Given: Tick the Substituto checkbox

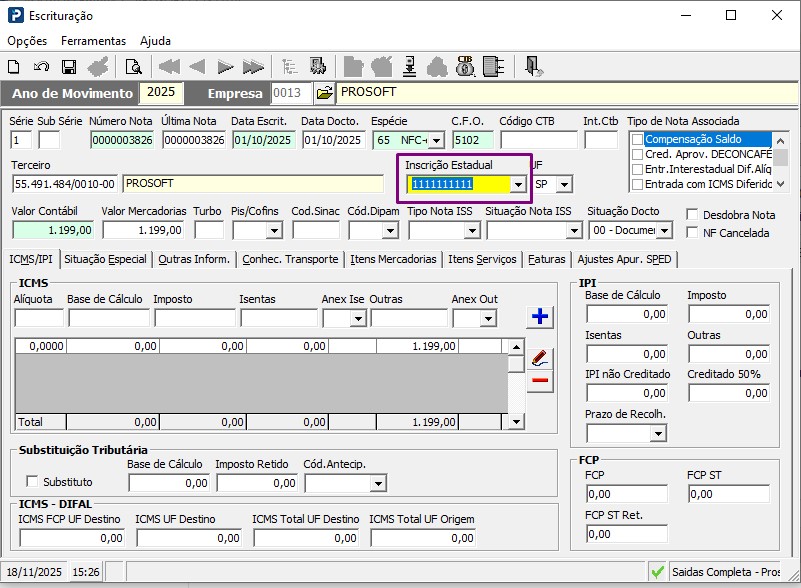Looking at the screenshot, I should pos(32,482).
